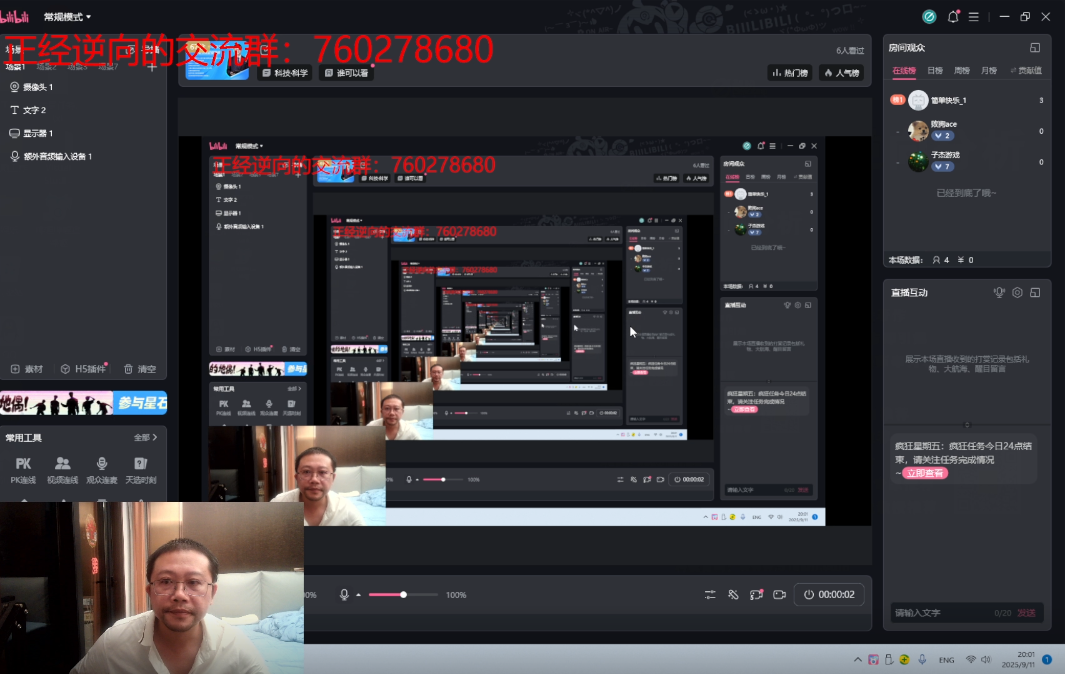Expand 全部 common tools list
Viewport: 1065px width, 674px height.
145,438
